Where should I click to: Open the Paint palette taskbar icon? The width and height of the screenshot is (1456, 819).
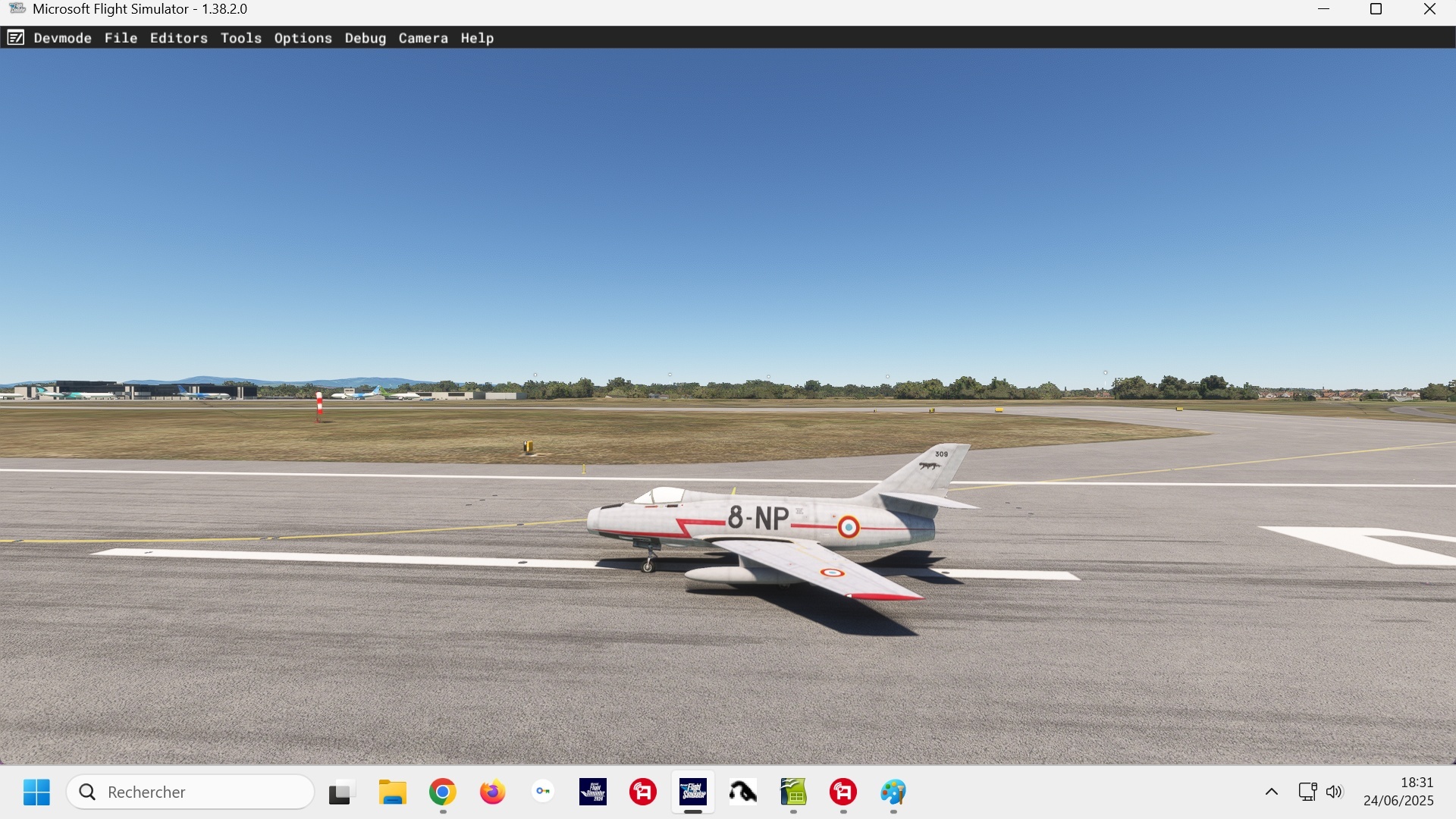click(893, 792)
